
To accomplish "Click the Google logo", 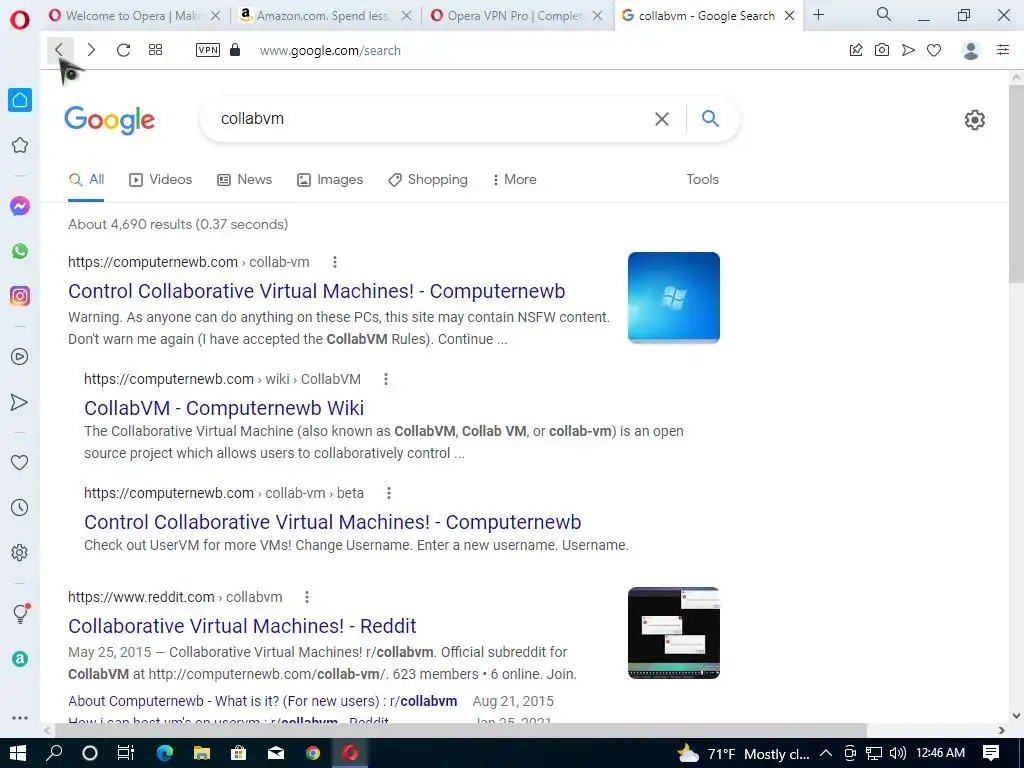I will point(109,120).
